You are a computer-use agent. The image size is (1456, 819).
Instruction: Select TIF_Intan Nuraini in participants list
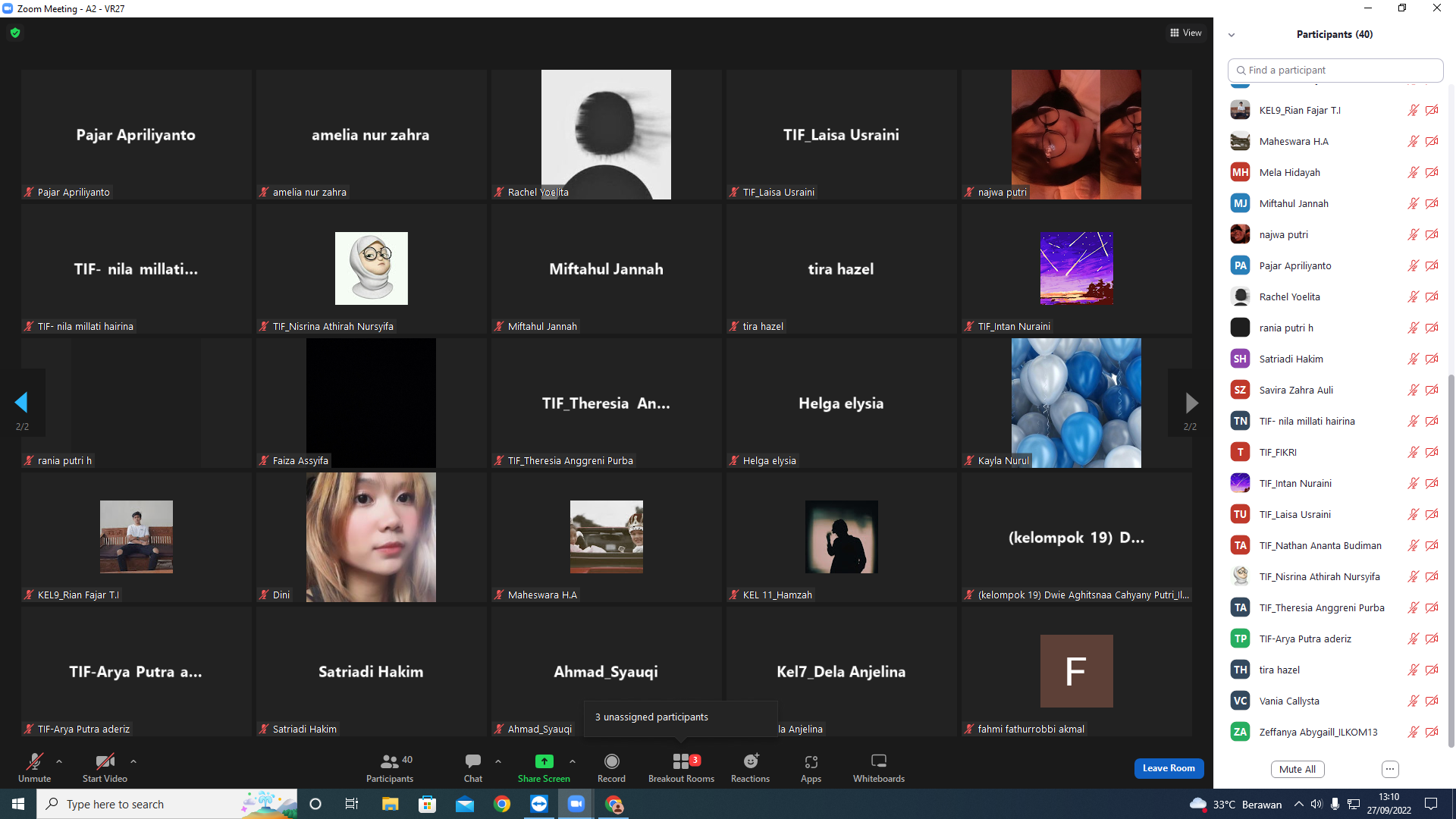(1333, 483)
